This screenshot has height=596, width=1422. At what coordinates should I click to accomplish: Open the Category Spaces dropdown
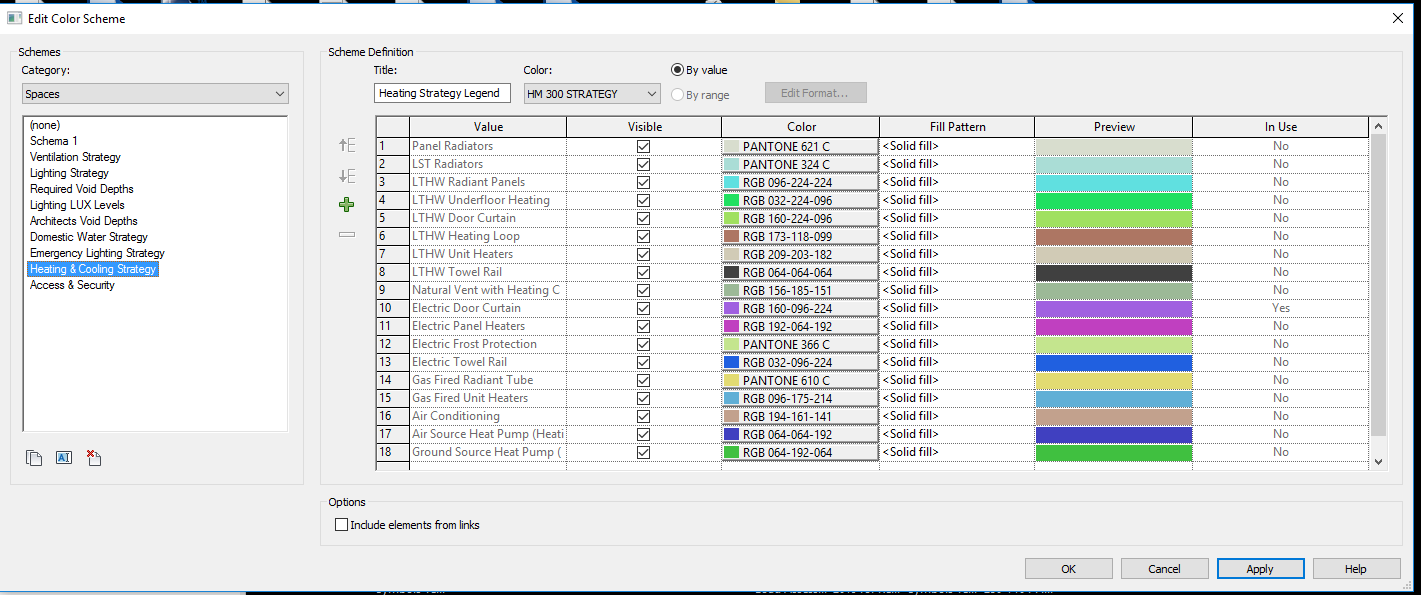155,94
